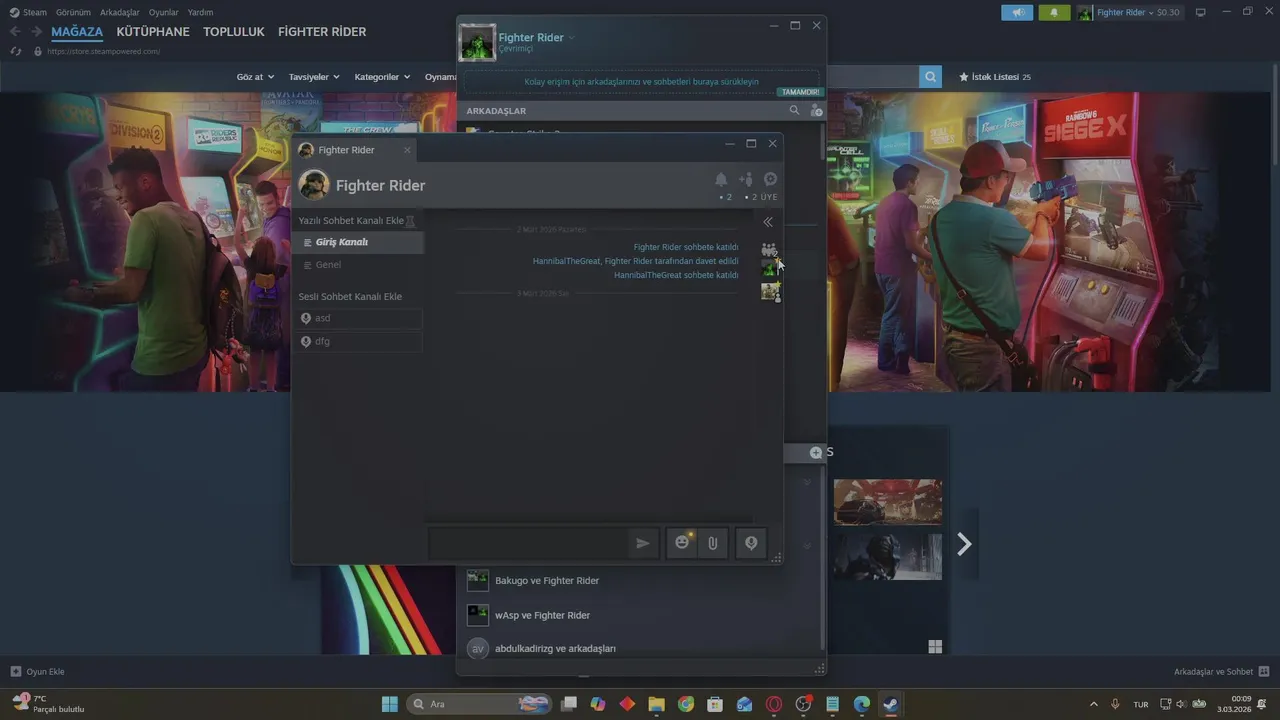Switch to the Giriş Kanalı text channel

(358, 242)
